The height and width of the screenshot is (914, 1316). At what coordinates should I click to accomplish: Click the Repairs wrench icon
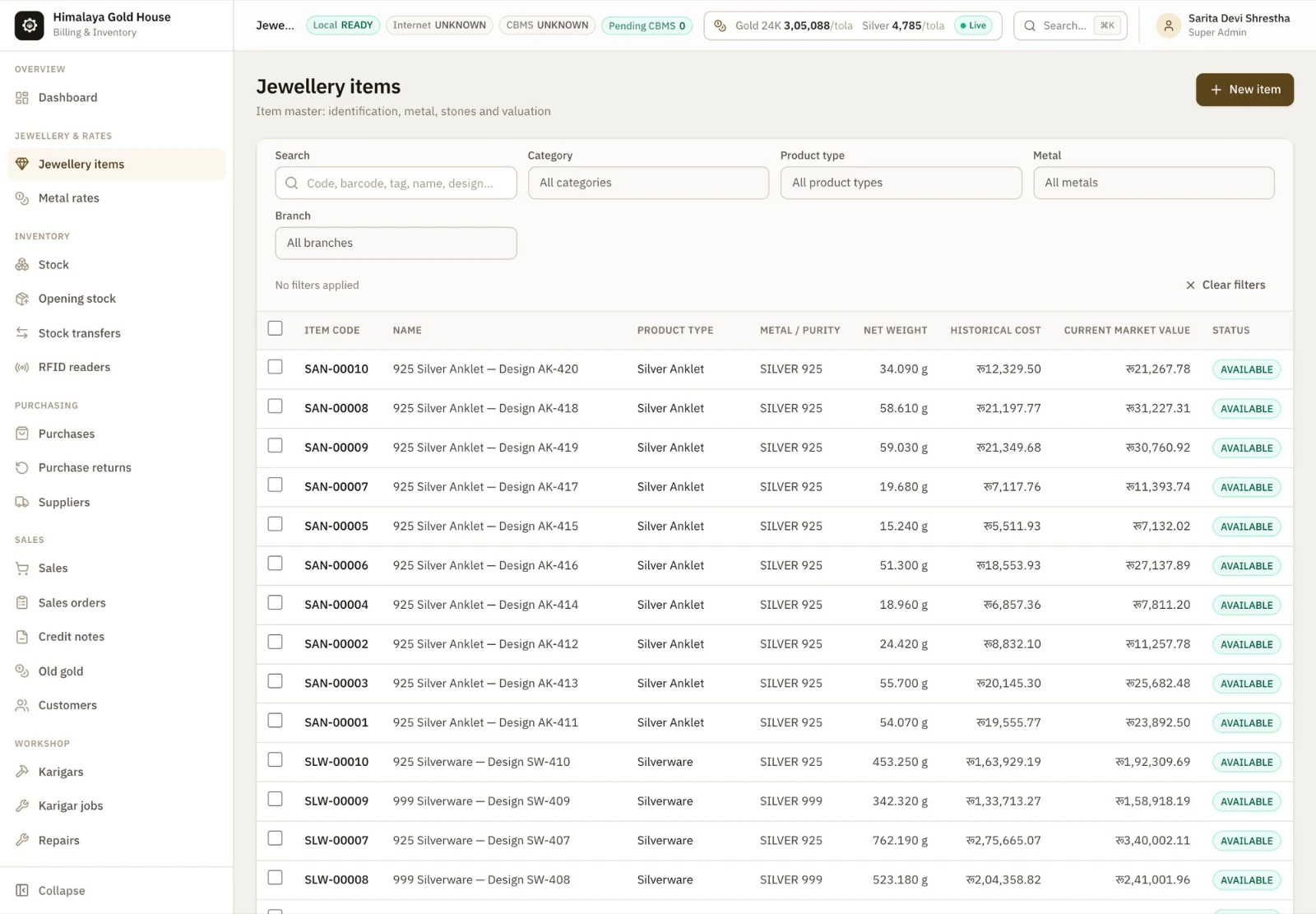click(x=22, y=840)
